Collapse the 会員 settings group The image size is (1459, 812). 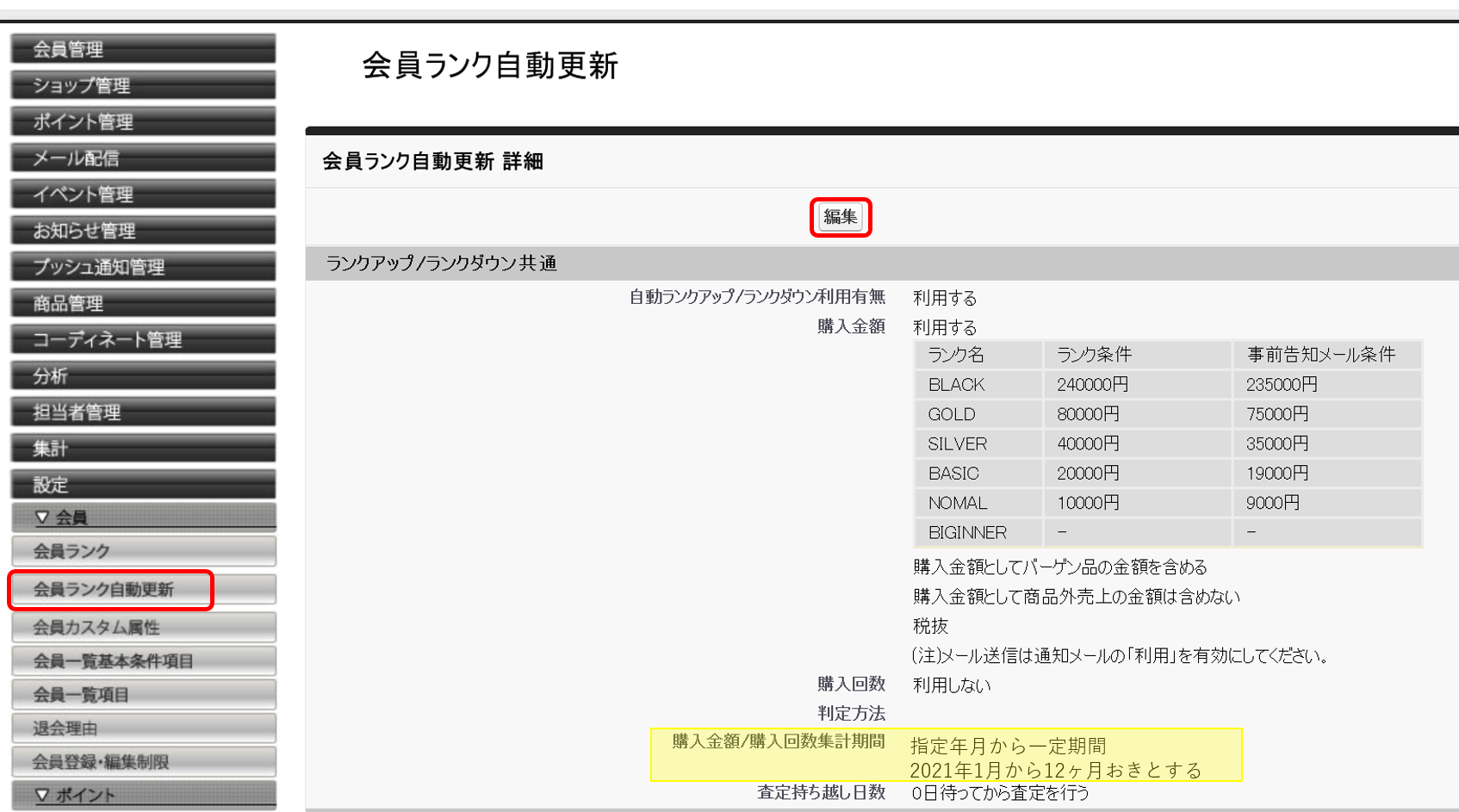pos(143,518)
